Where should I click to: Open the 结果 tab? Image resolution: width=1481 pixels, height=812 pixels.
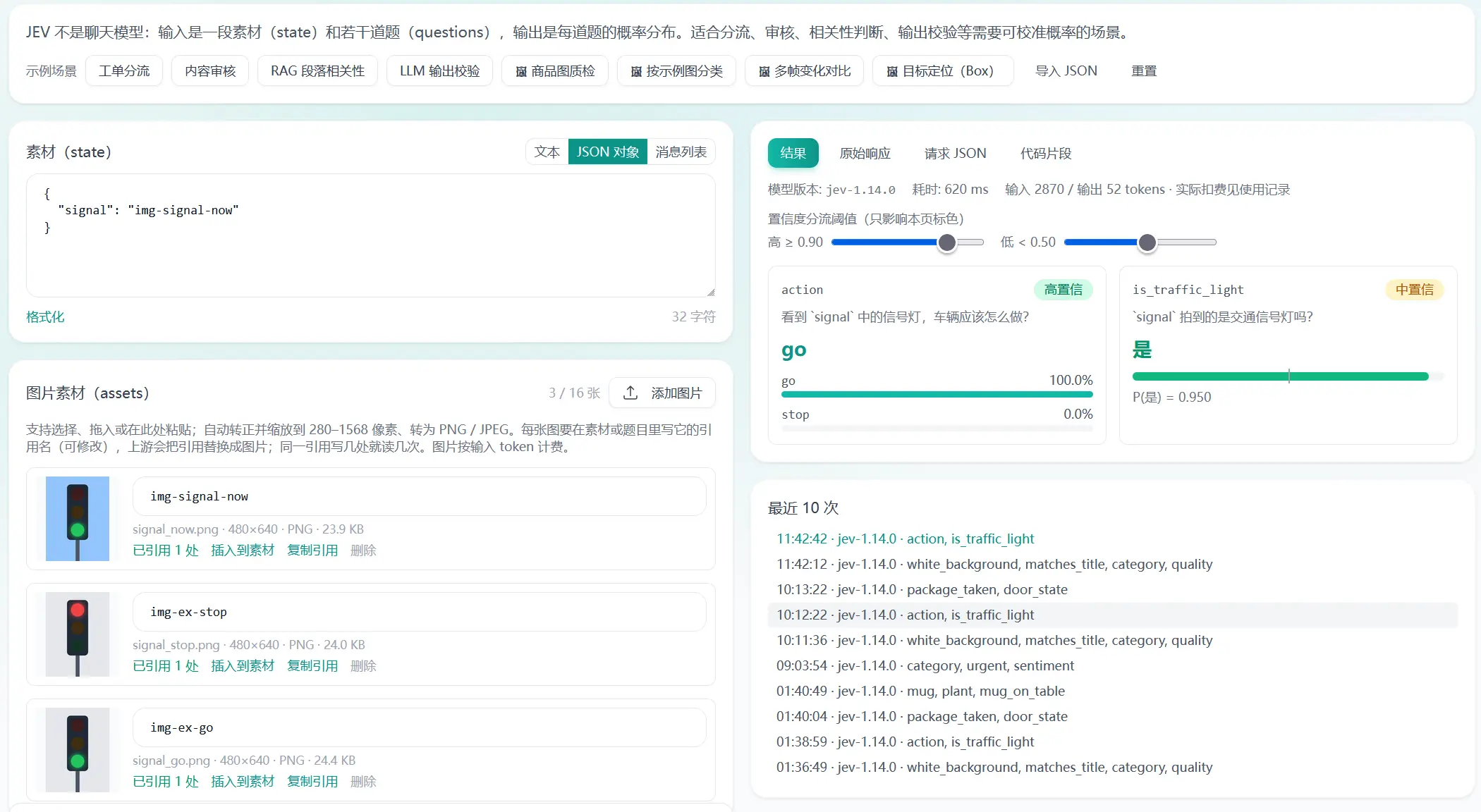[x=793, y=153]
